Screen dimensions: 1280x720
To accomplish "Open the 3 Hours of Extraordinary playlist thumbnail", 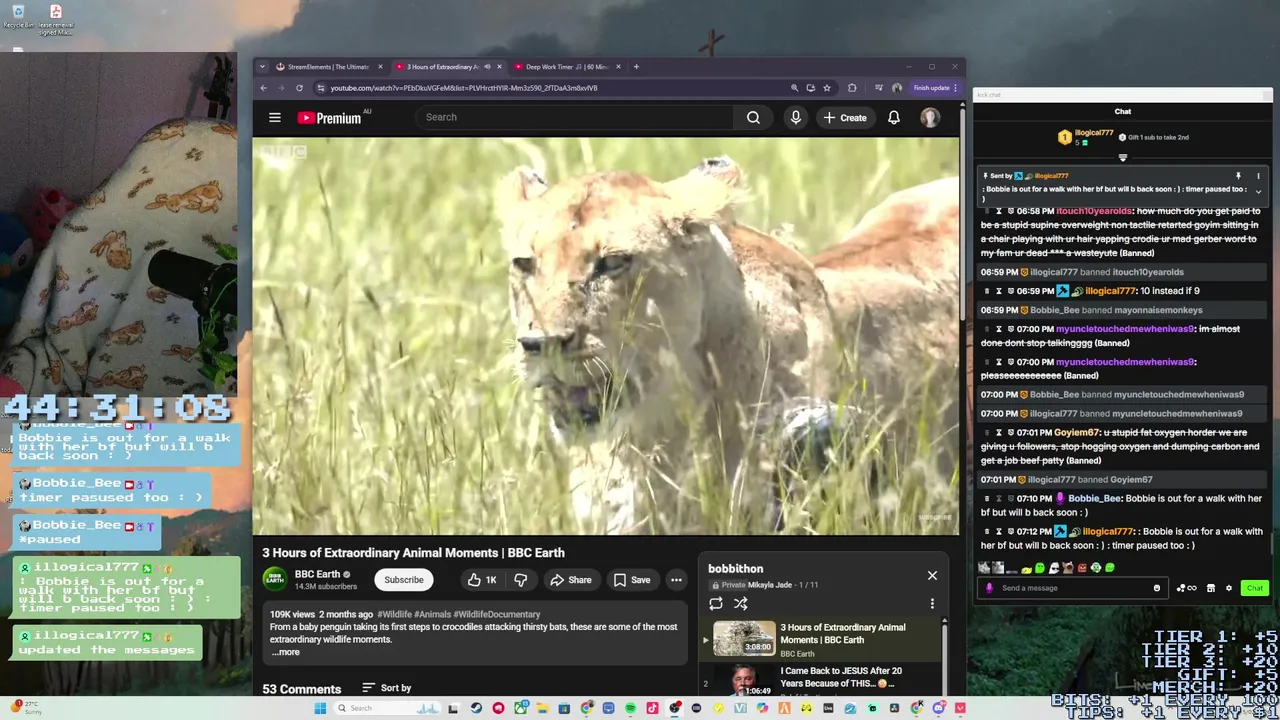I will coord(744,638).
